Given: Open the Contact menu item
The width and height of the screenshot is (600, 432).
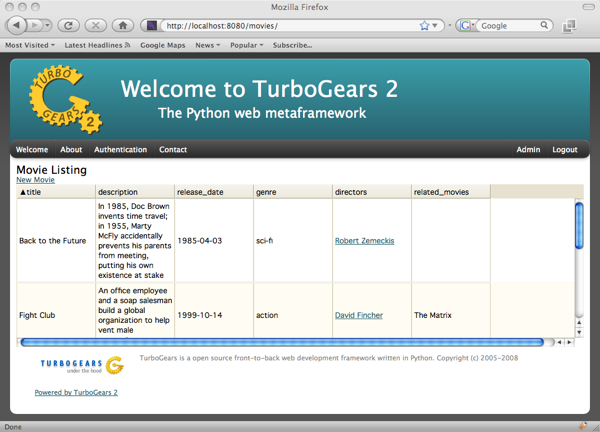Looking at the screenshot, I should [173, 150].
